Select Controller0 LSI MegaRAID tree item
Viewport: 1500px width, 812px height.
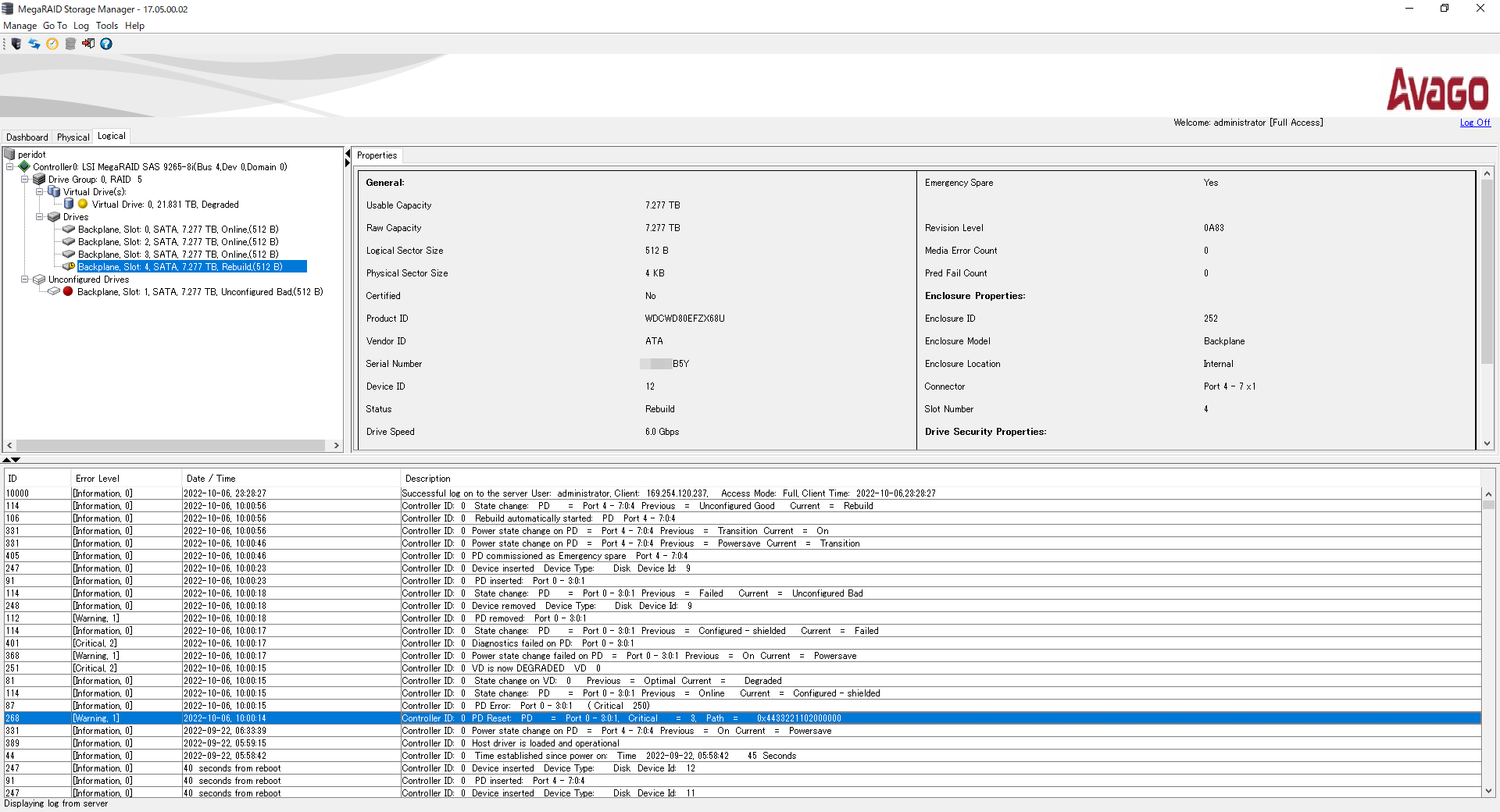pyautogui.click(x=159, y=167)
